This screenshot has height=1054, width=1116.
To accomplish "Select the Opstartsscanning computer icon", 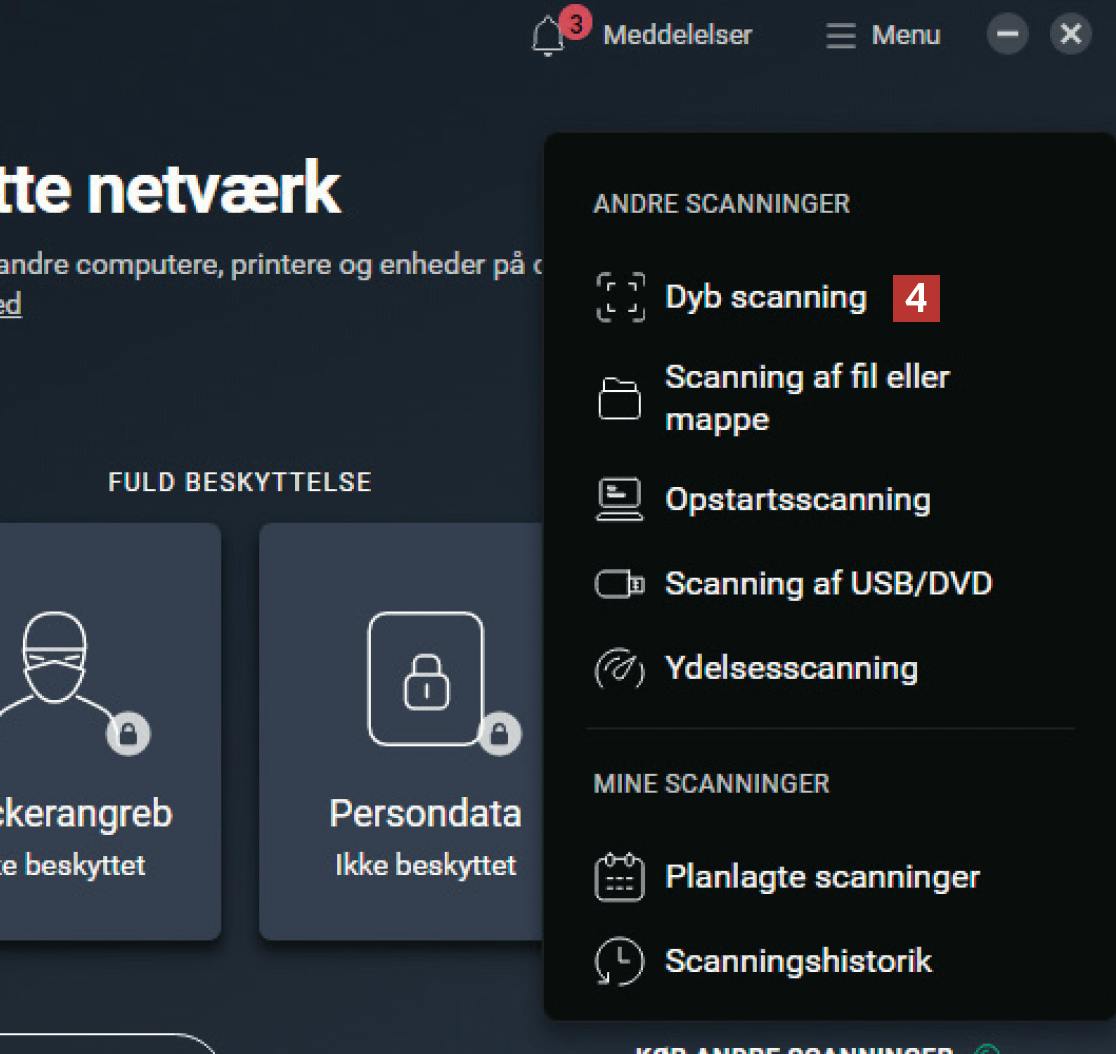I will click(620, 500).
